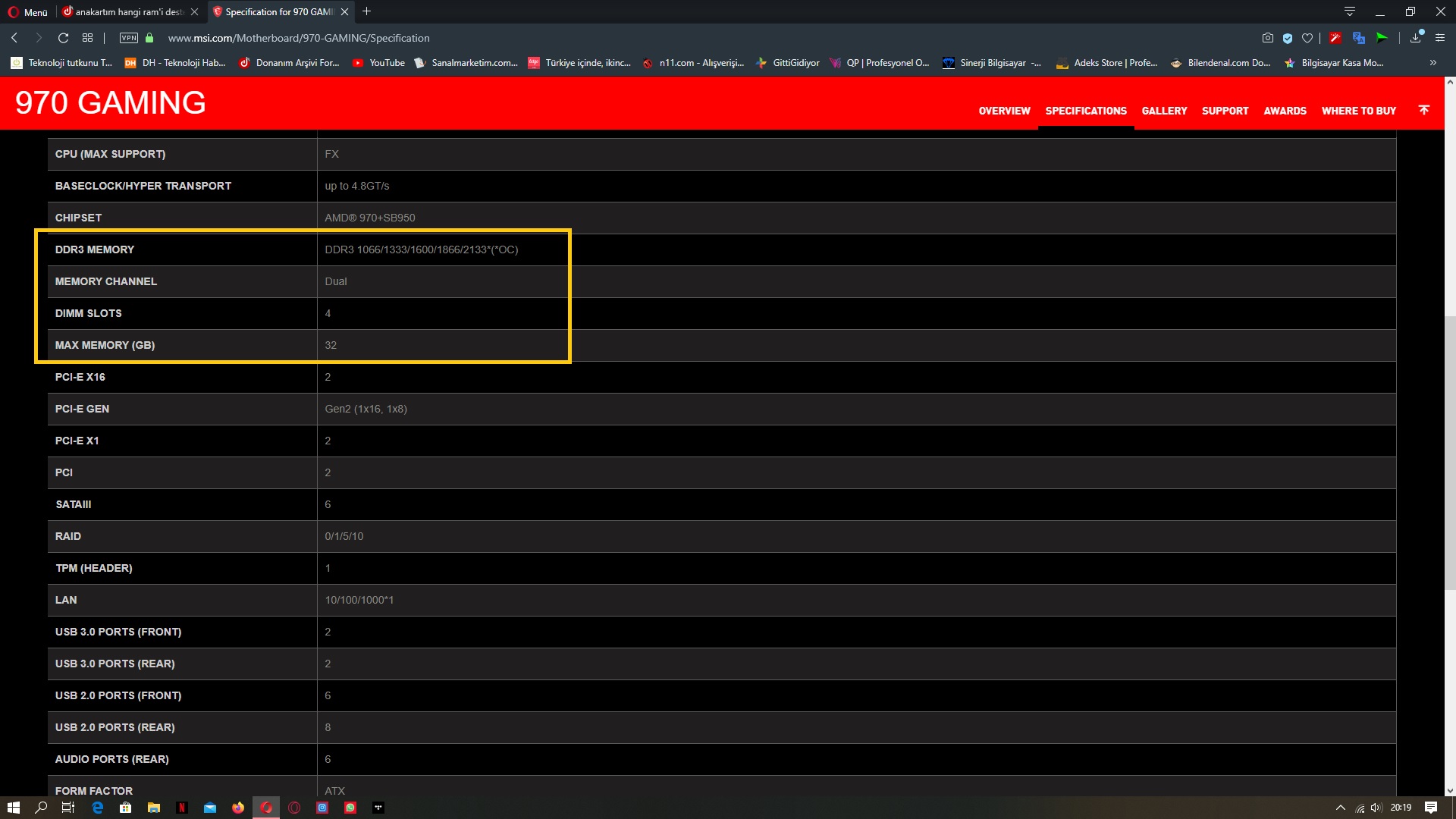Image resolution: width=1456 pixels, height=819 pixels.
Task: Click the secure lock icon
Action: (149, 38)
